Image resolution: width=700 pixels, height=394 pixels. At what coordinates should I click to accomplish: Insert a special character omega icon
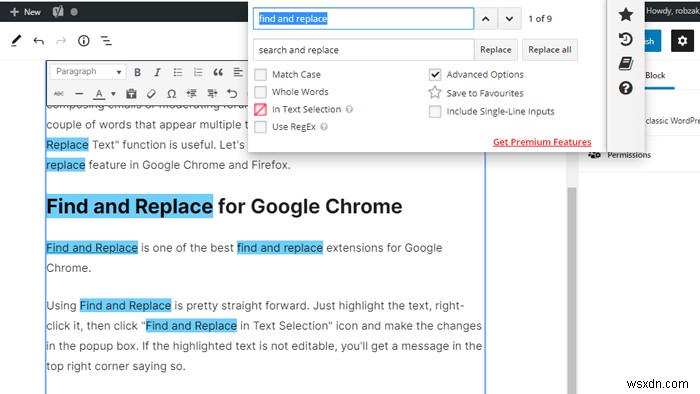(x=171, y=94)
